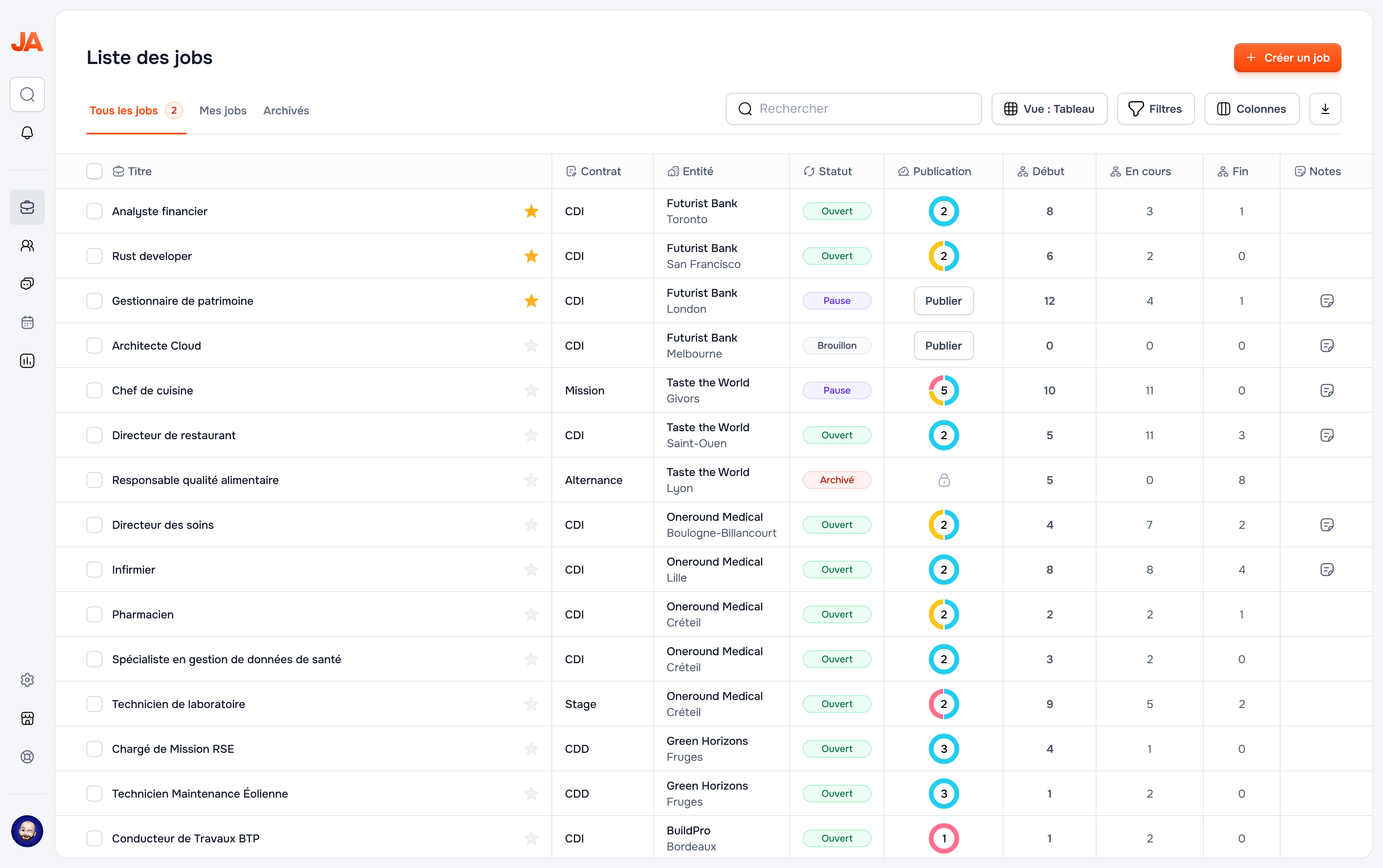Open the candidates (people) sidebar icon
Screen dimensions: 1383x868
27,246
